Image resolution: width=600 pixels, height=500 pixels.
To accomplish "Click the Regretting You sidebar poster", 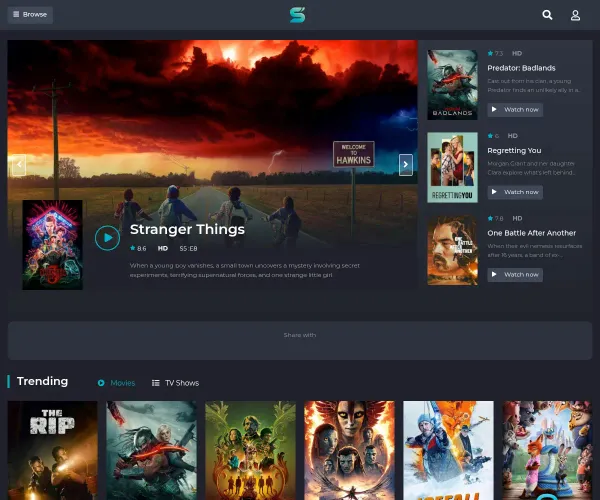I will pos(452,167).
